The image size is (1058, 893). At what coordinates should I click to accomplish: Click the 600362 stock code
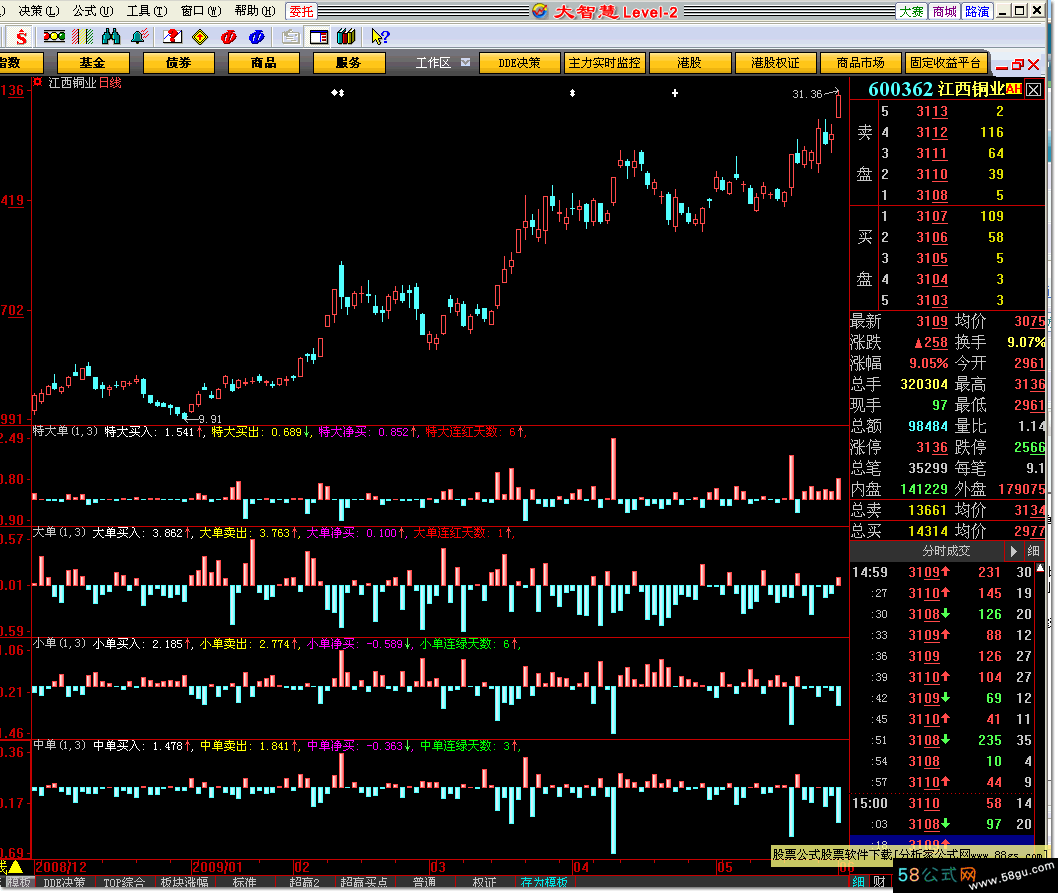900,89
